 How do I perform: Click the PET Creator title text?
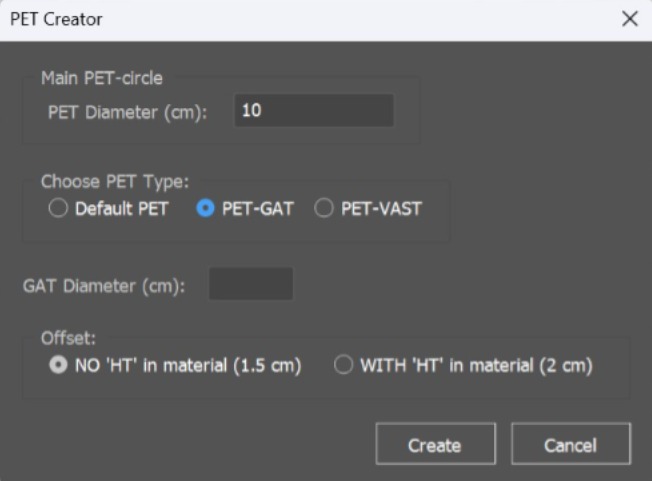click(x=56, y=19)
